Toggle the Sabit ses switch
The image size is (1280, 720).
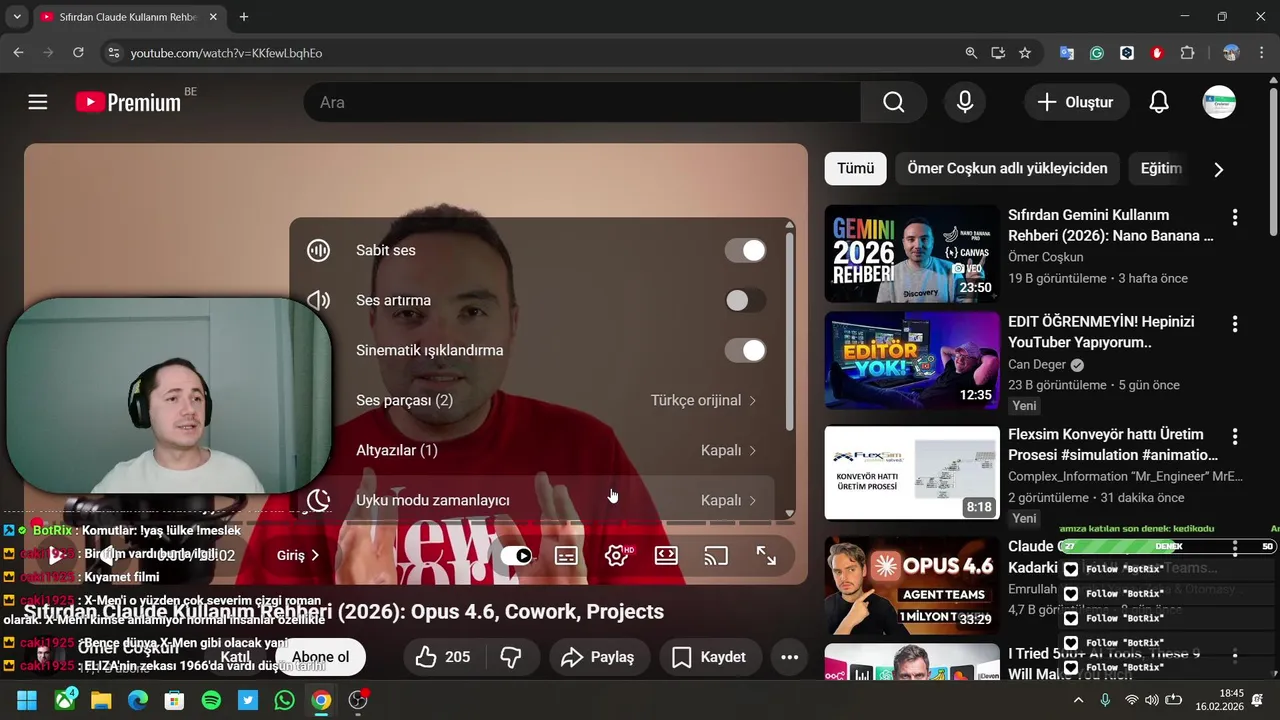tap(745, 250)
